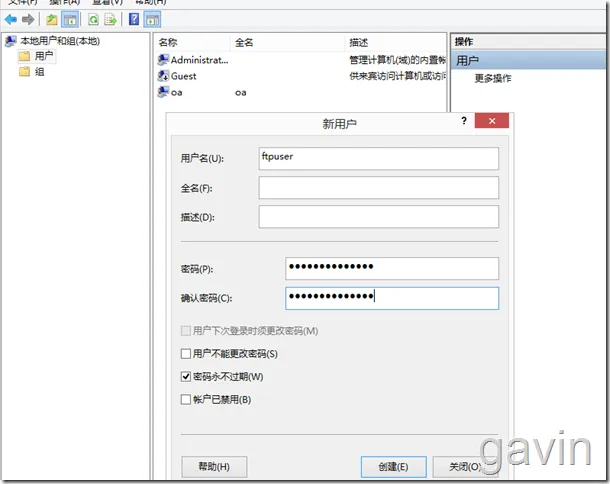Click the 全名(F) input field
This screenshot has width=610, height=484.
tap(379, 188)
